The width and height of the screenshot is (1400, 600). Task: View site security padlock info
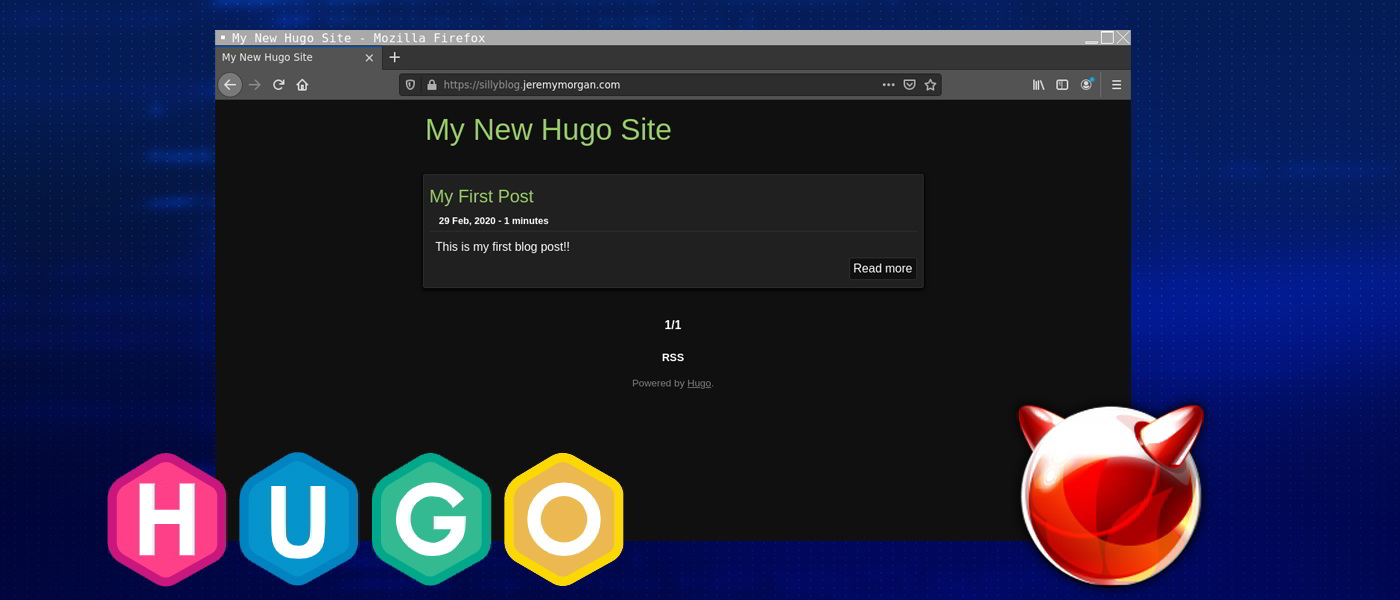tap(432, 85)
